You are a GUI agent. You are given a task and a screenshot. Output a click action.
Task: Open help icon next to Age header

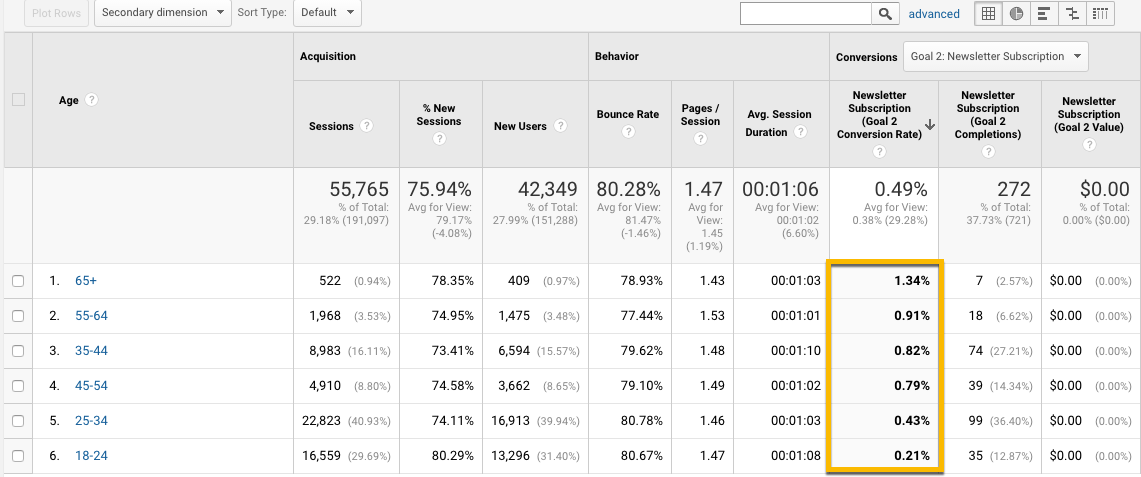pos(92,100)
